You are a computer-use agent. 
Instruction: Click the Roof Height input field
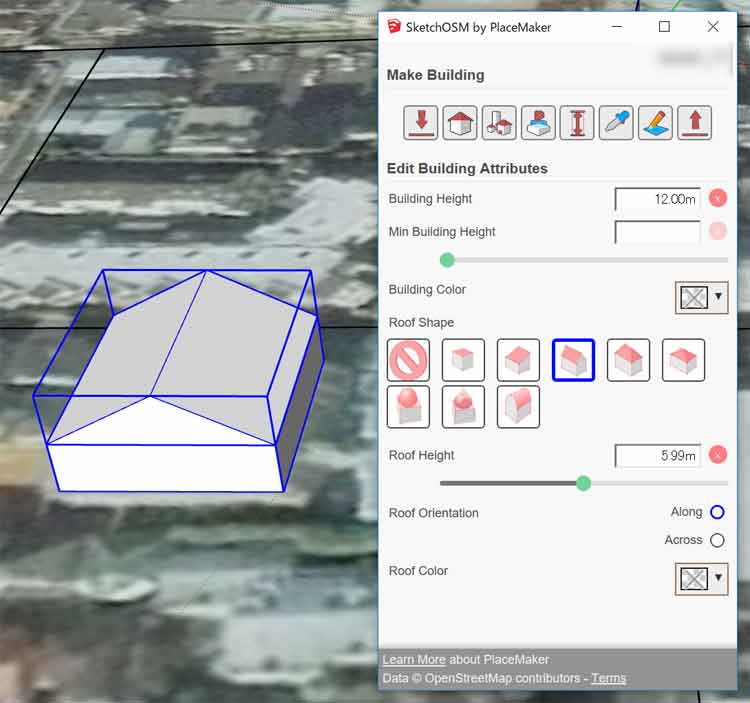[658, 456]
